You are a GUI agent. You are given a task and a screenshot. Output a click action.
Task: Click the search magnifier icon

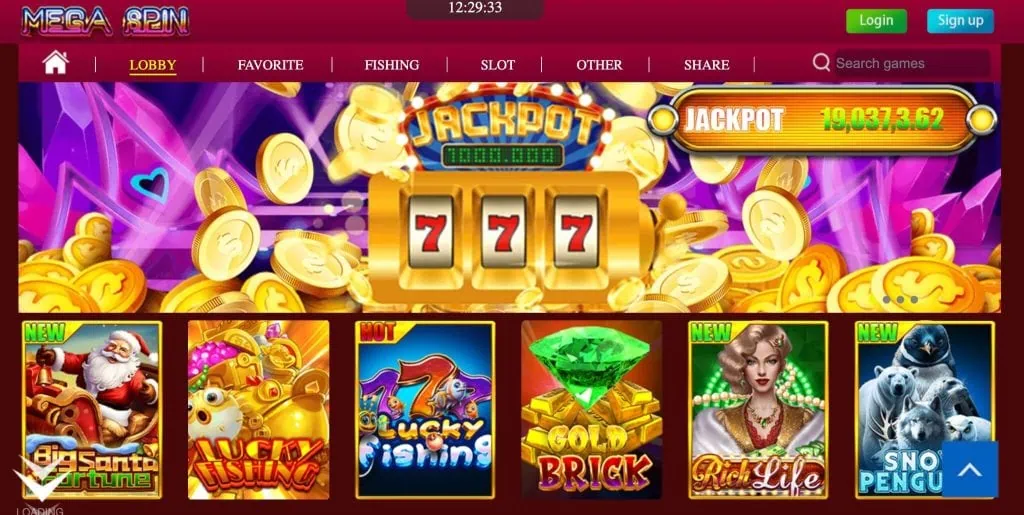821,63
